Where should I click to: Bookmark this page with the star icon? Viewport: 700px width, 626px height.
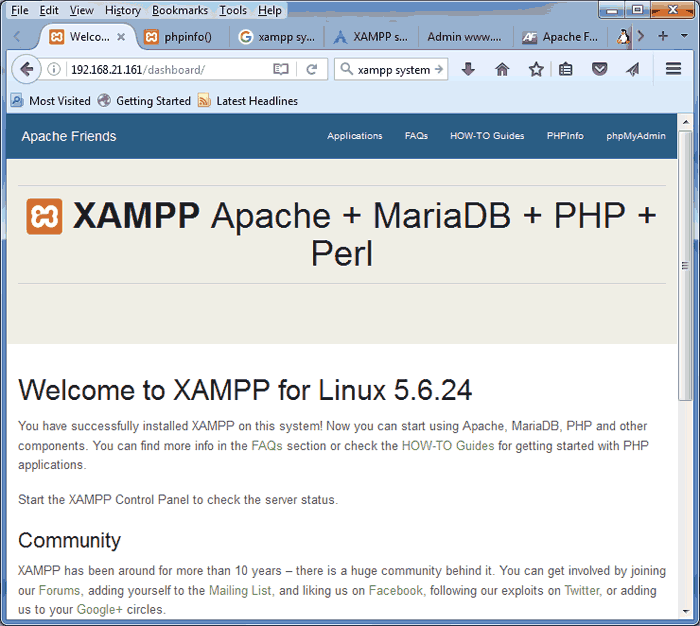(x=536, y=69)
